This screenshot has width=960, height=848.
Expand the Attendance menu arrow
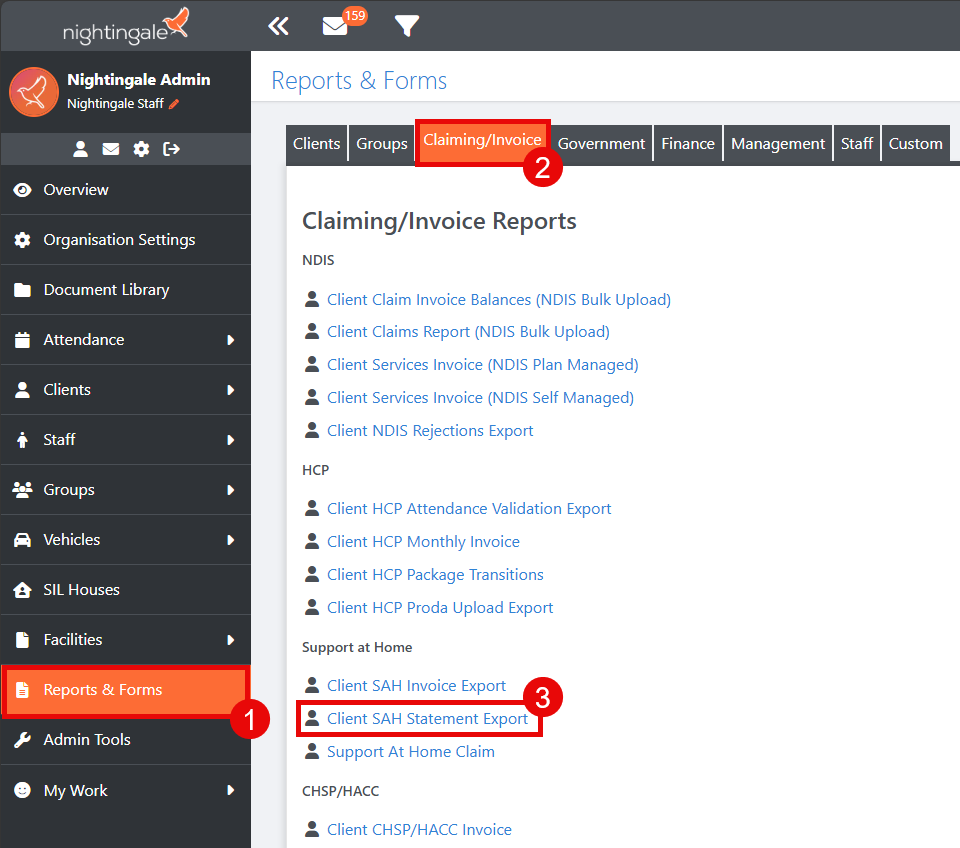point(231,340)
